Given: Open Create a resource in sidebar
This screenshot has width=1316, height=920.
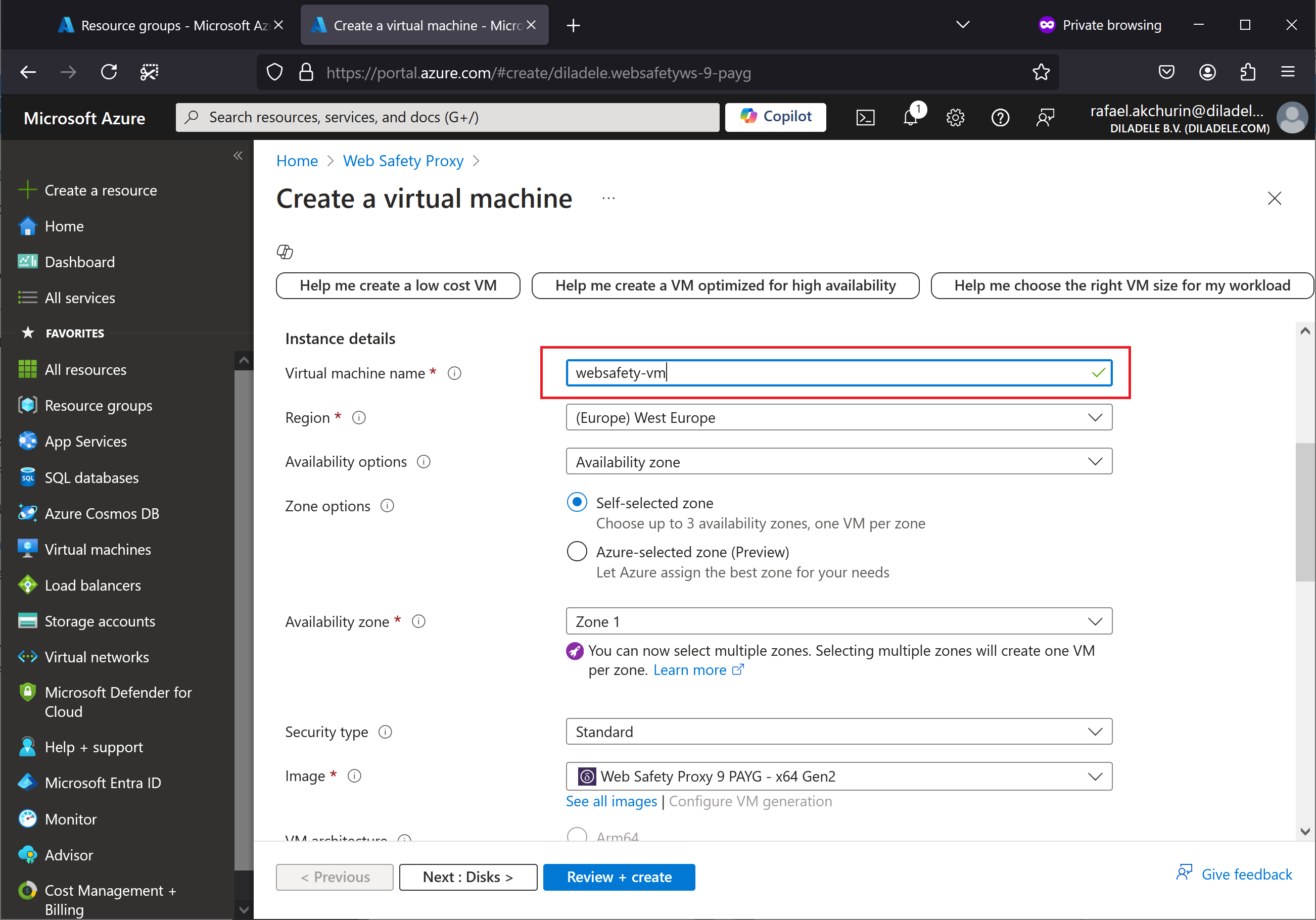Looking at the screenshot, I should [x=101, y=190].
